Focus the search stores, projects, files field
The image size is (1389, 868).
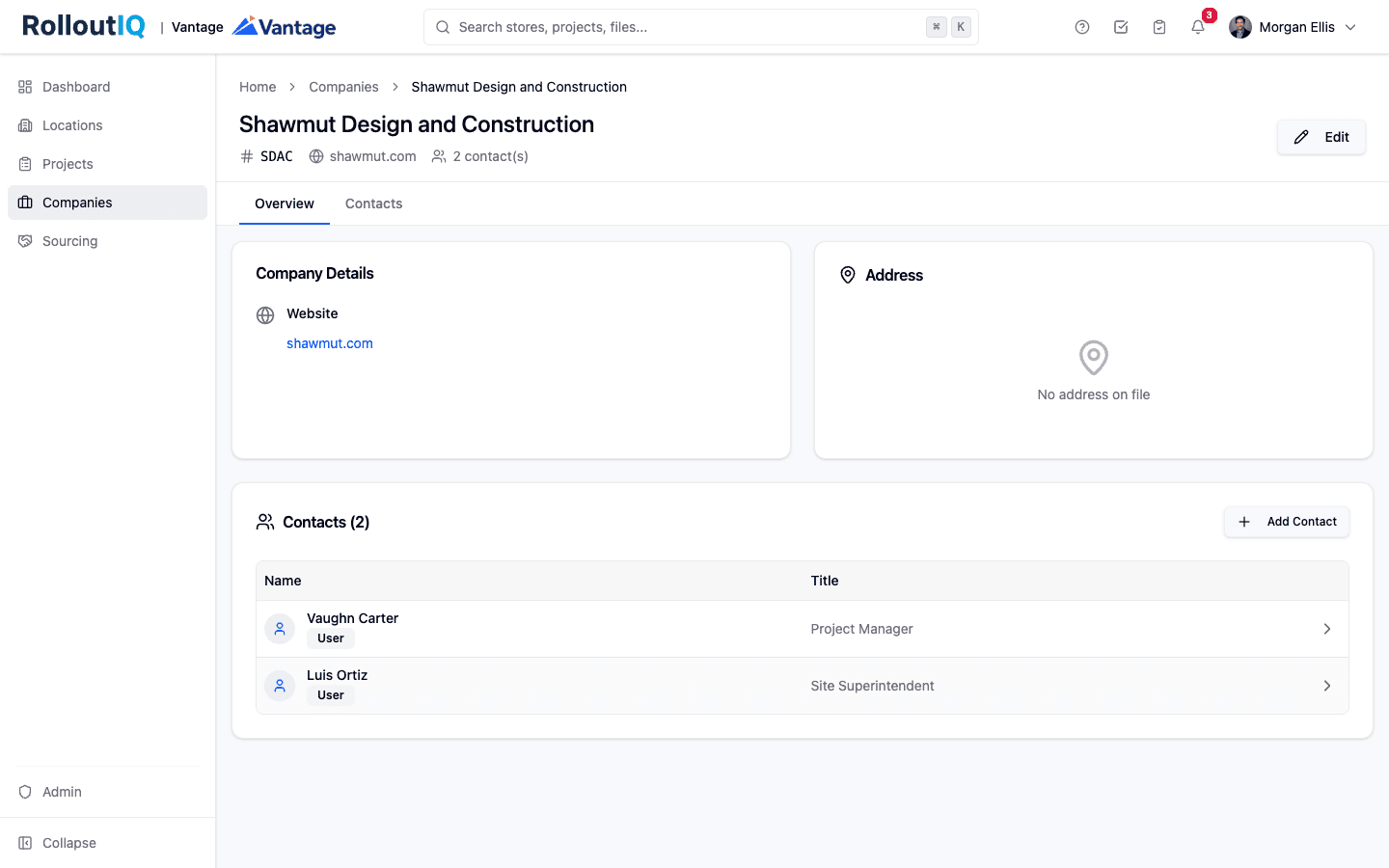coord(701,27)
